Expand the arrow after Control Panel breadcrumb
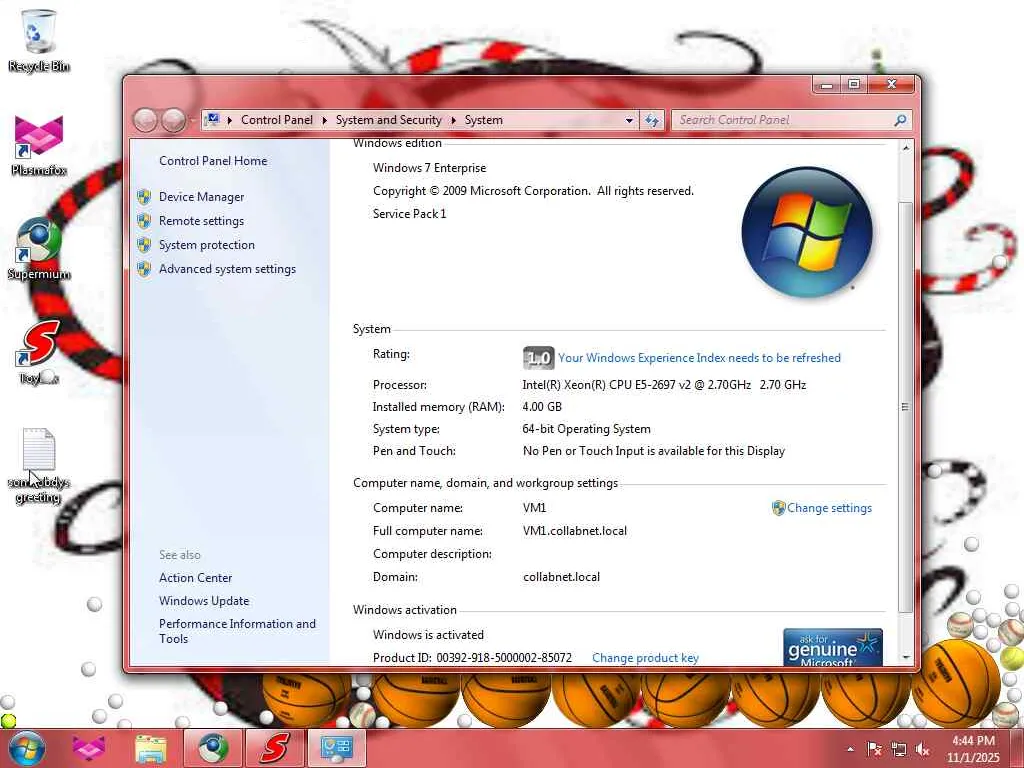The height and width of the screenshot is (768, 1024). tap(325, 120)
